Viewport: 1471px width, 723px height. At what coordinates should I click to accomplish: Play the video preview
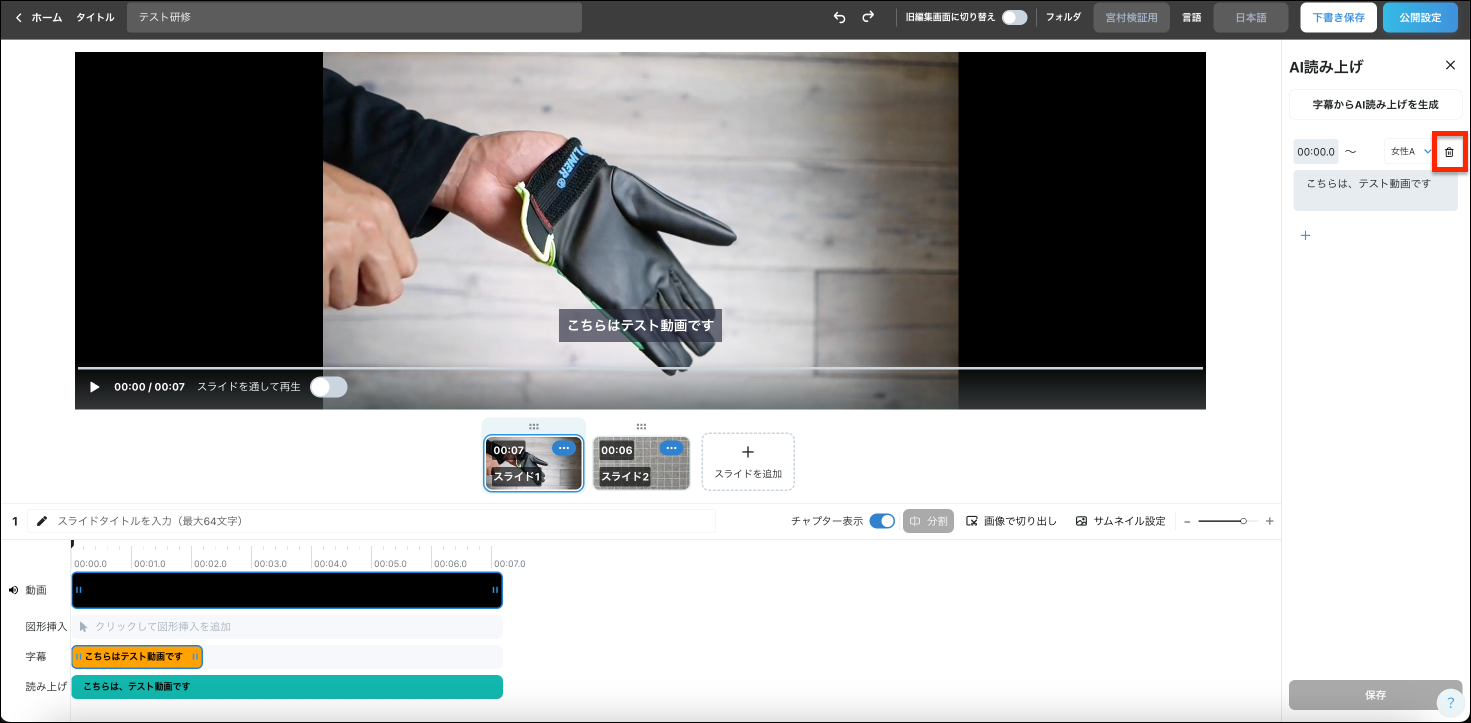95,387
